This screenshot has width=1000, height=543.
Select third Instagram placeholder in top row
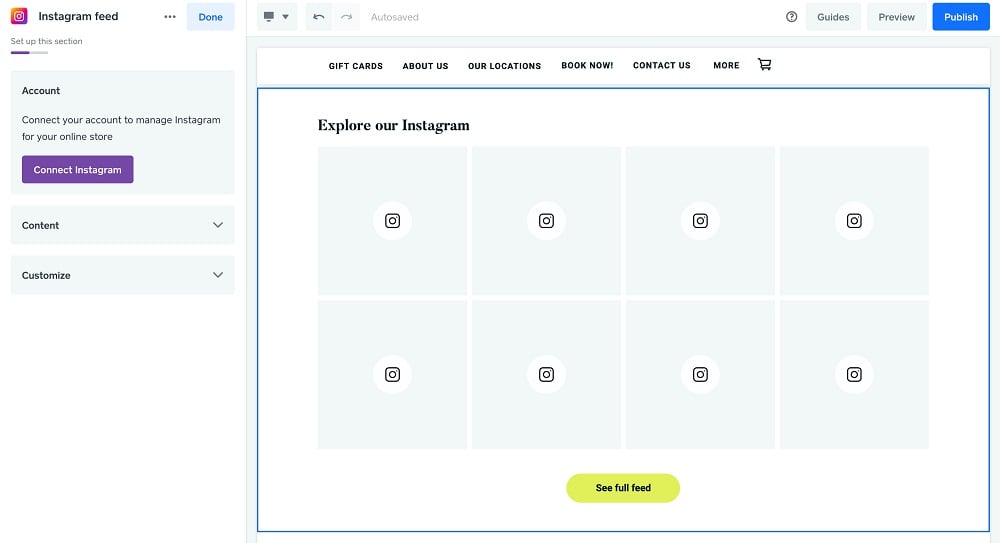pos(700,221)
